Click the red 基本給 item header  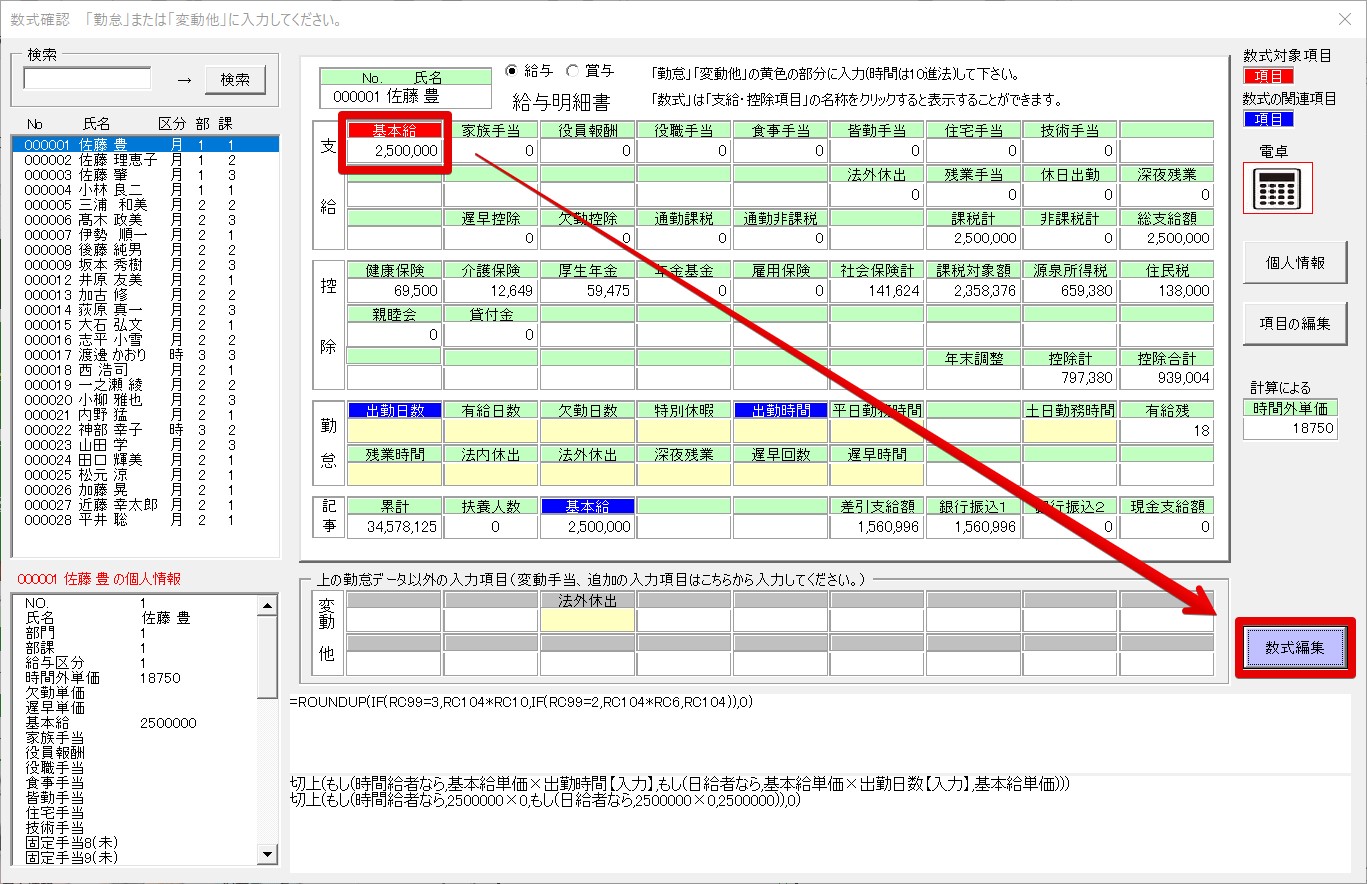tap(394, 130)
